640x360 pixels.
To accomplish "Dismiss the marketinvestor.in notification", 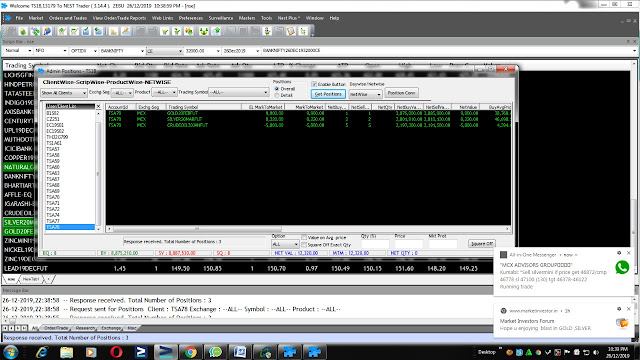I will [x=629, y=309].
